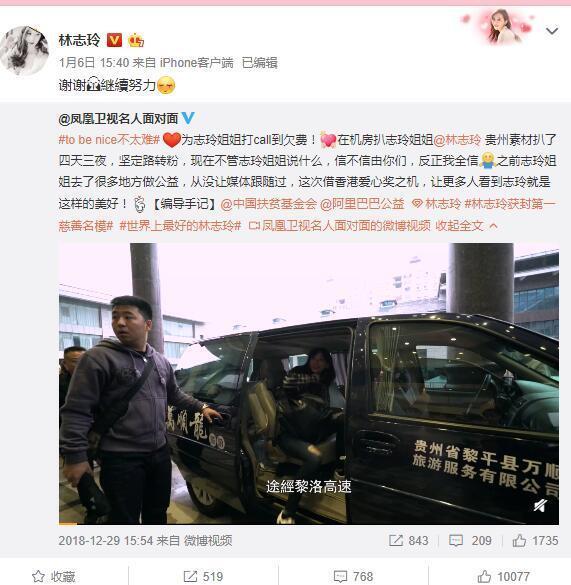
Task: Expand the post options chevron menu
Action: click(552, 31)
